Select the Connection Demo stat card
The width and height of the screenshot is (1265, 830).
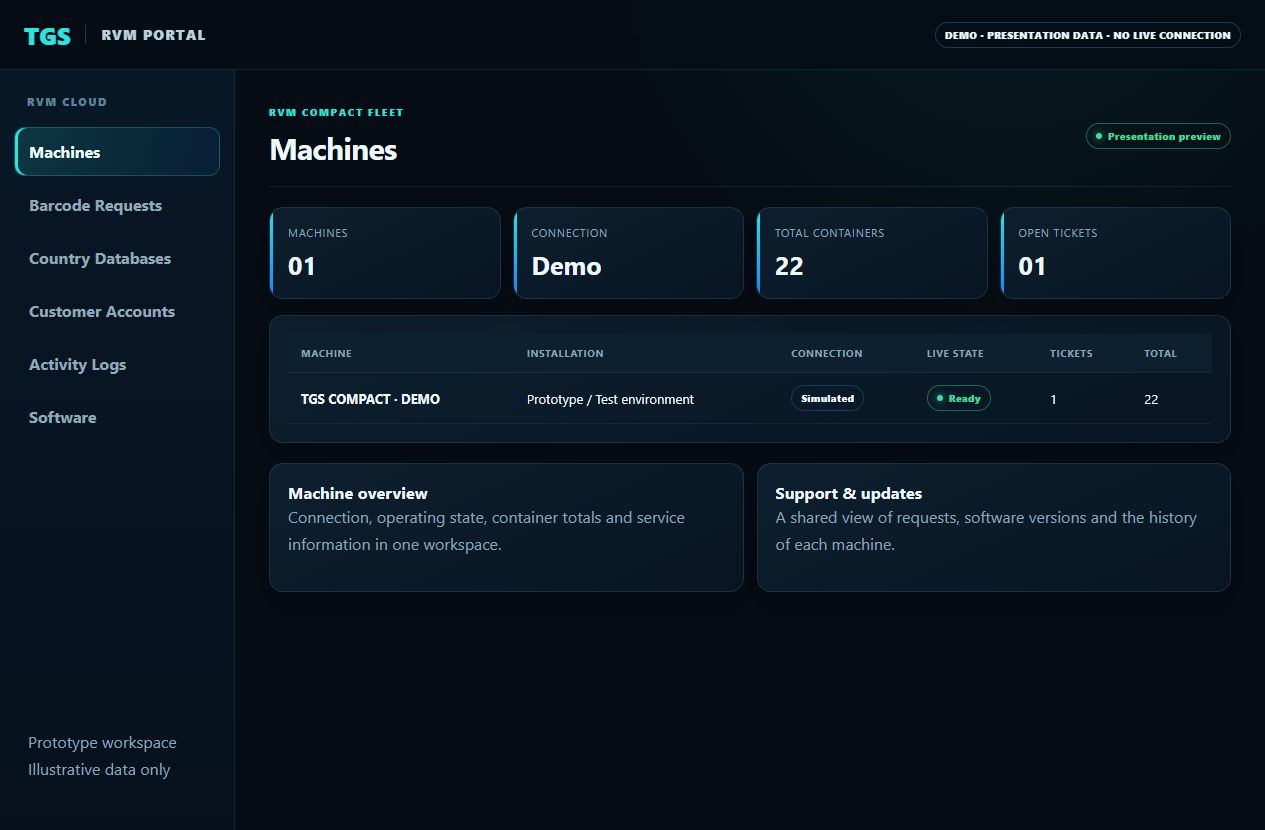[x=628, y=253]
